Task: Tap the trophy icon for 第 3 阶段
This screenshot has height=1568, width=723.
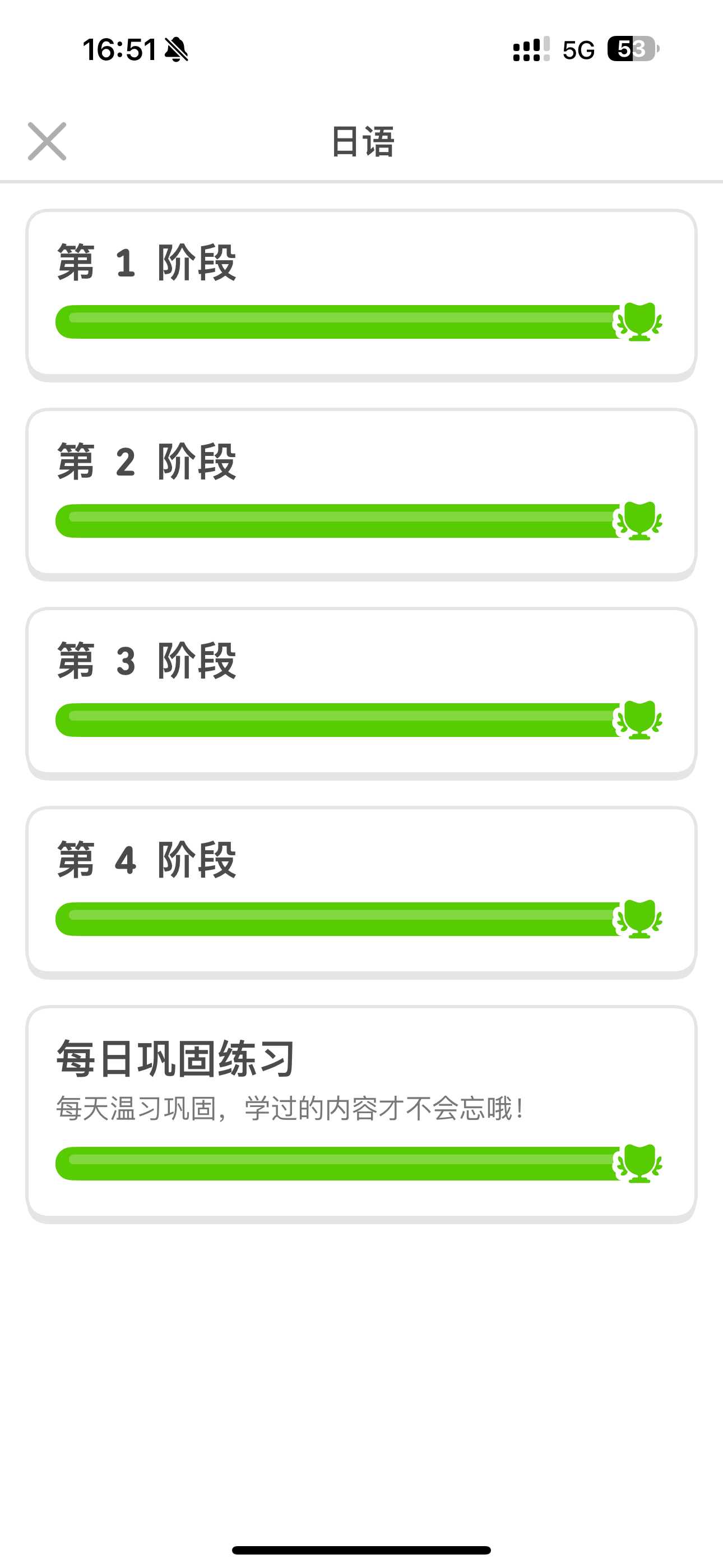Action: [639, 720]
